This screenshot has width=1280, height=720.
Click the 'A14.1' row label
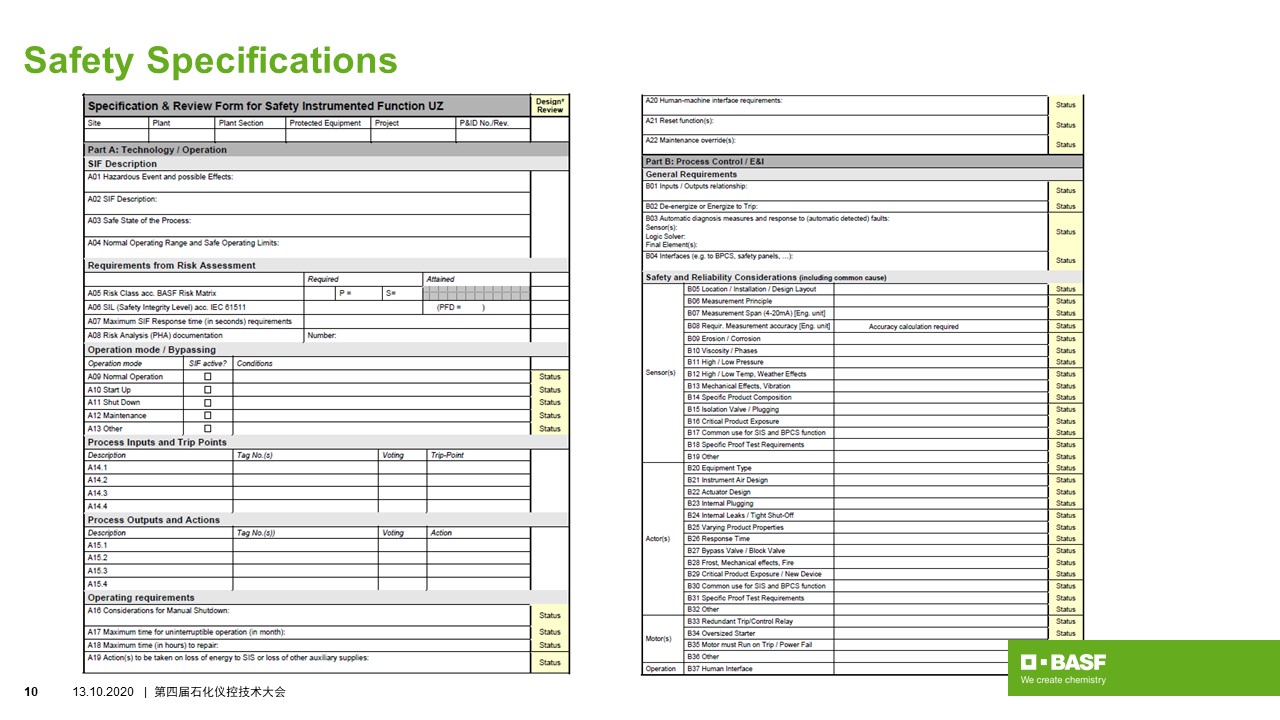click(97, 468)
